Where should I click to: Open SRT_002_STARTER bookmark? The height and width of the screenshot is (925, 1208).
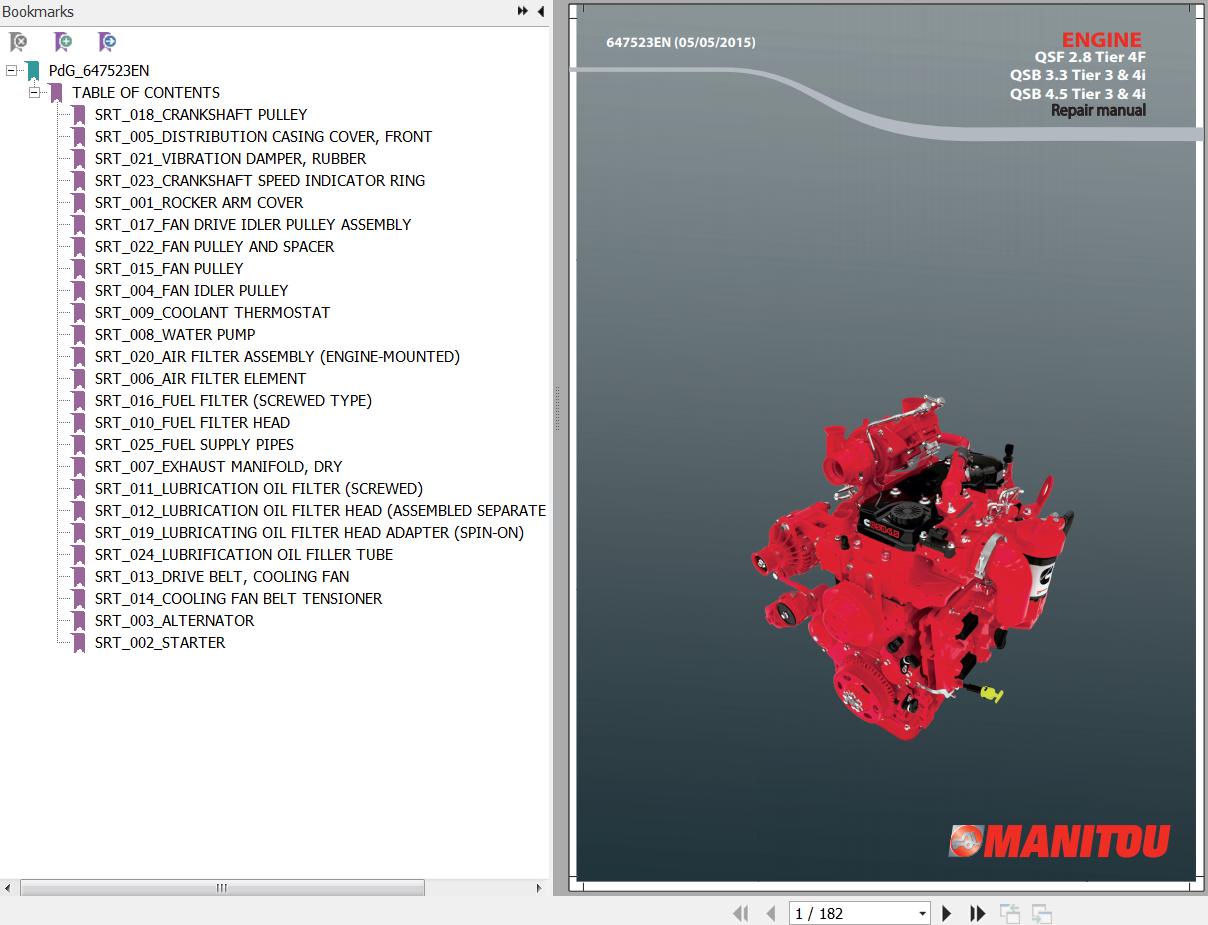click(160, 643)
